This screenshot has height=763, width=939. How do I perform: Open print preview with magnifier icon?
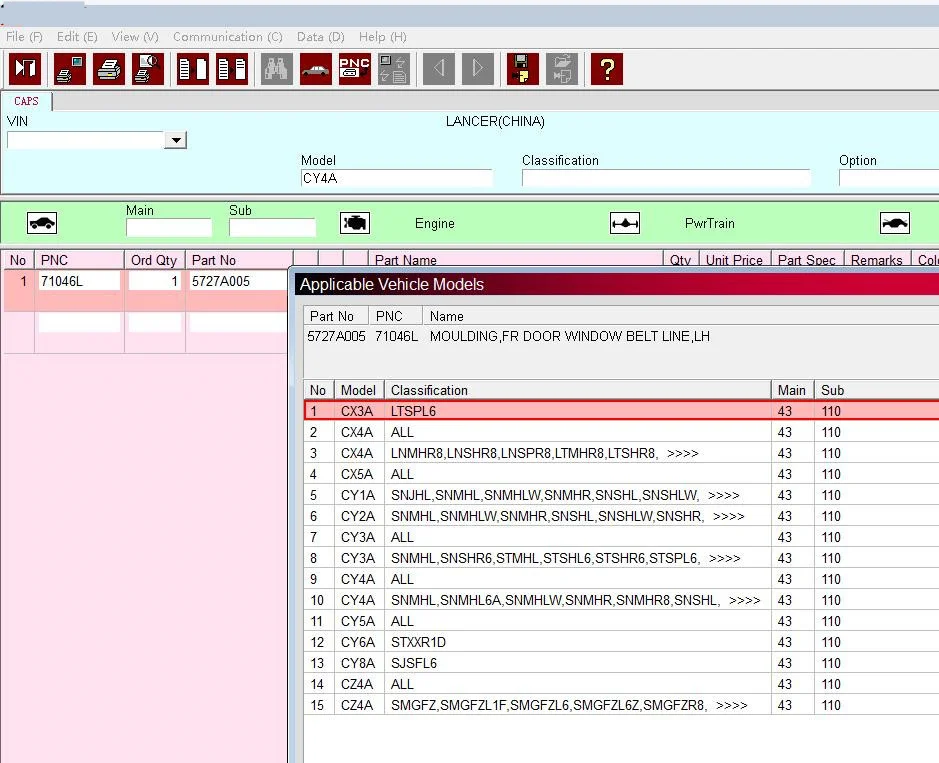pos(148,69)
